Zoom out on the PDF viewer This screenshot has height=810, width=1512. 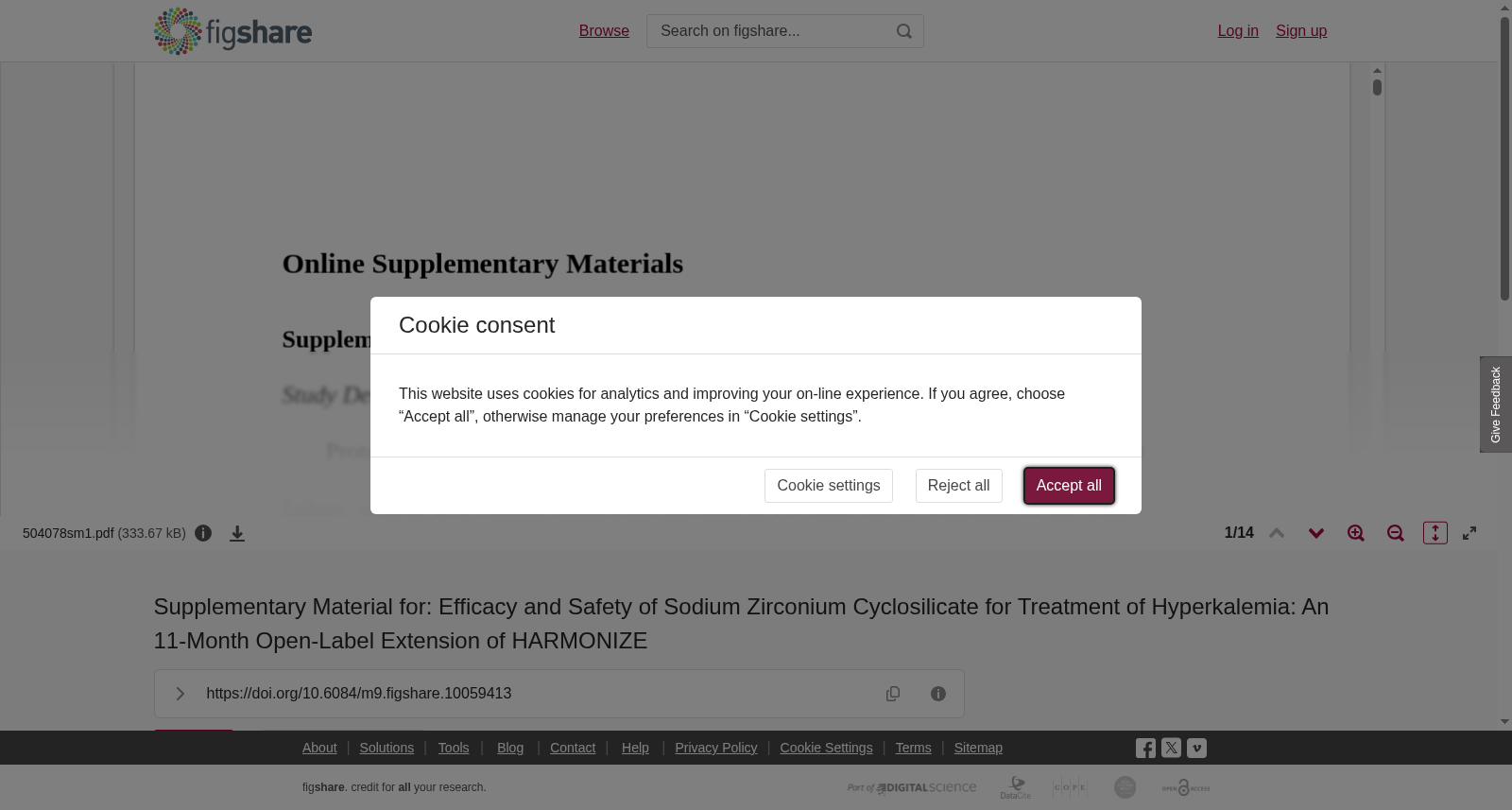click(x=1396, y=533)
